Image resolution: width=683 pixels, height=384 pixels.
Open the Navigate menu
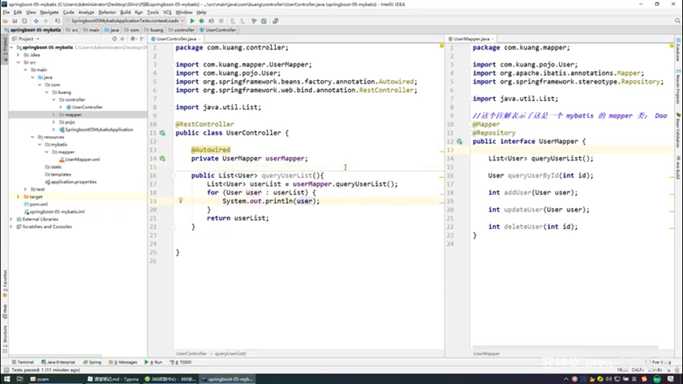(x=49, y=12)
